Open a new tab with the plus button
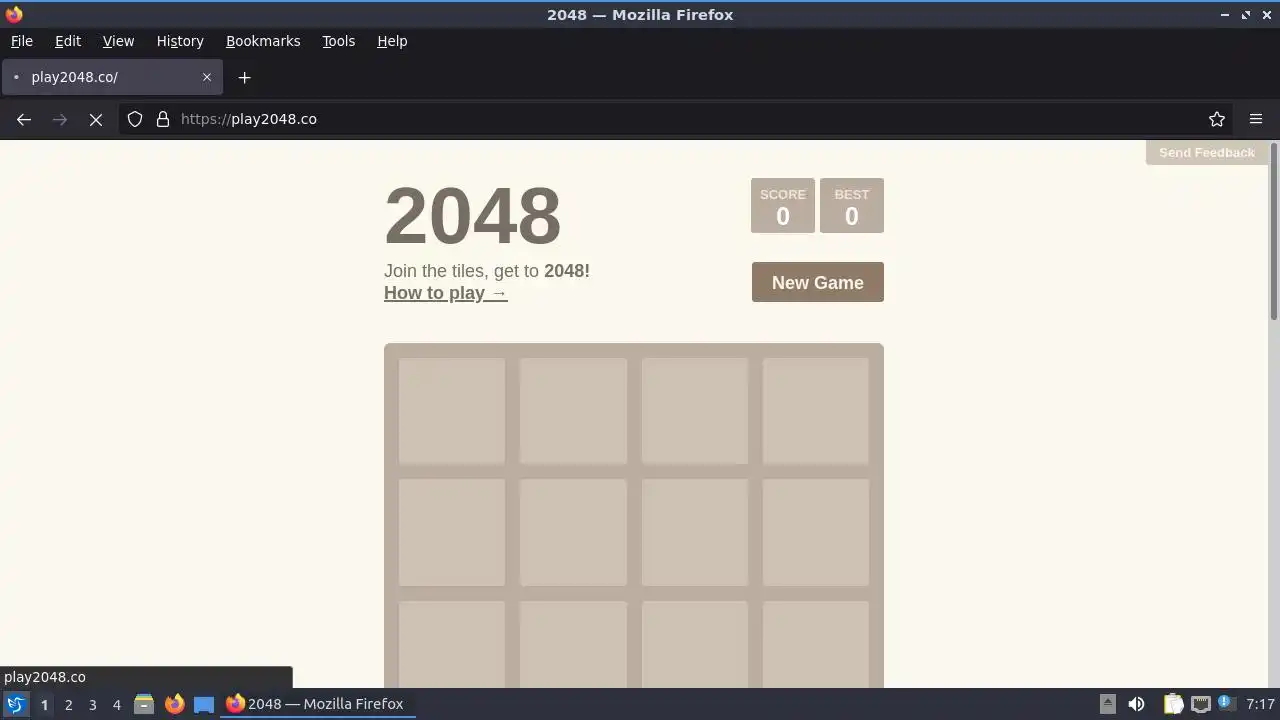Image resolution: width=1280 pixels, height=720 pixels. [x=244, y=77]
